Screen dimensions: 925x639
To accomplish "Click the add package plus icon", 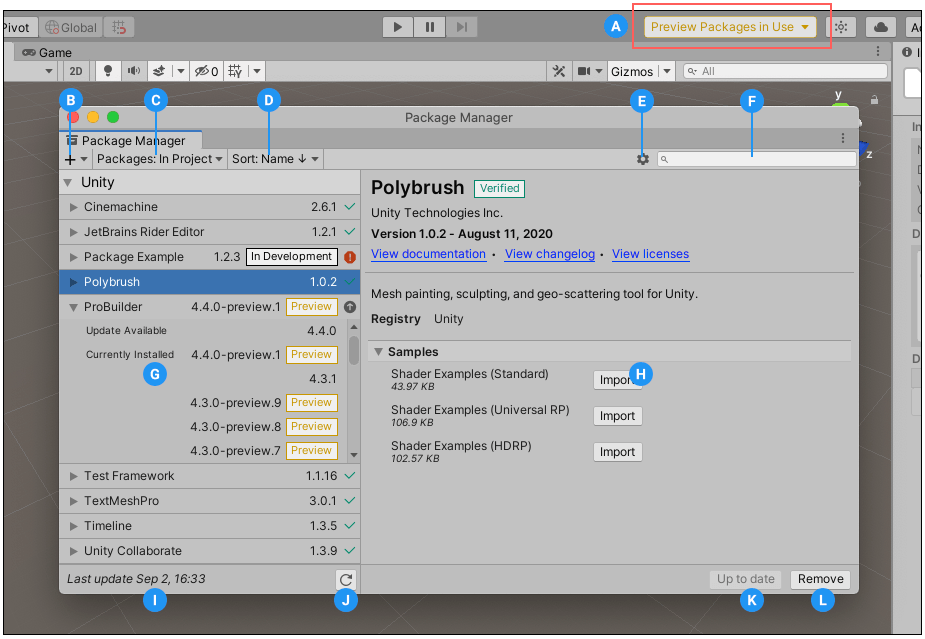I will pyautogui.click(x=71, y=158).
